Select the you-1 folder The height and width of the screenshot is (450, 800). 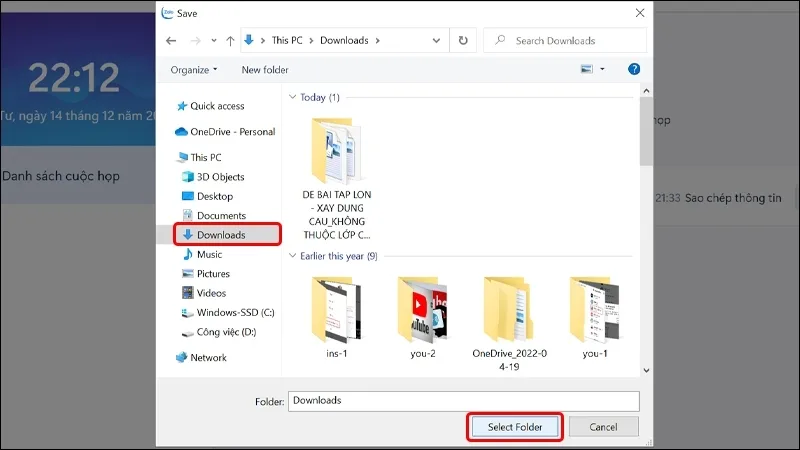595,317
